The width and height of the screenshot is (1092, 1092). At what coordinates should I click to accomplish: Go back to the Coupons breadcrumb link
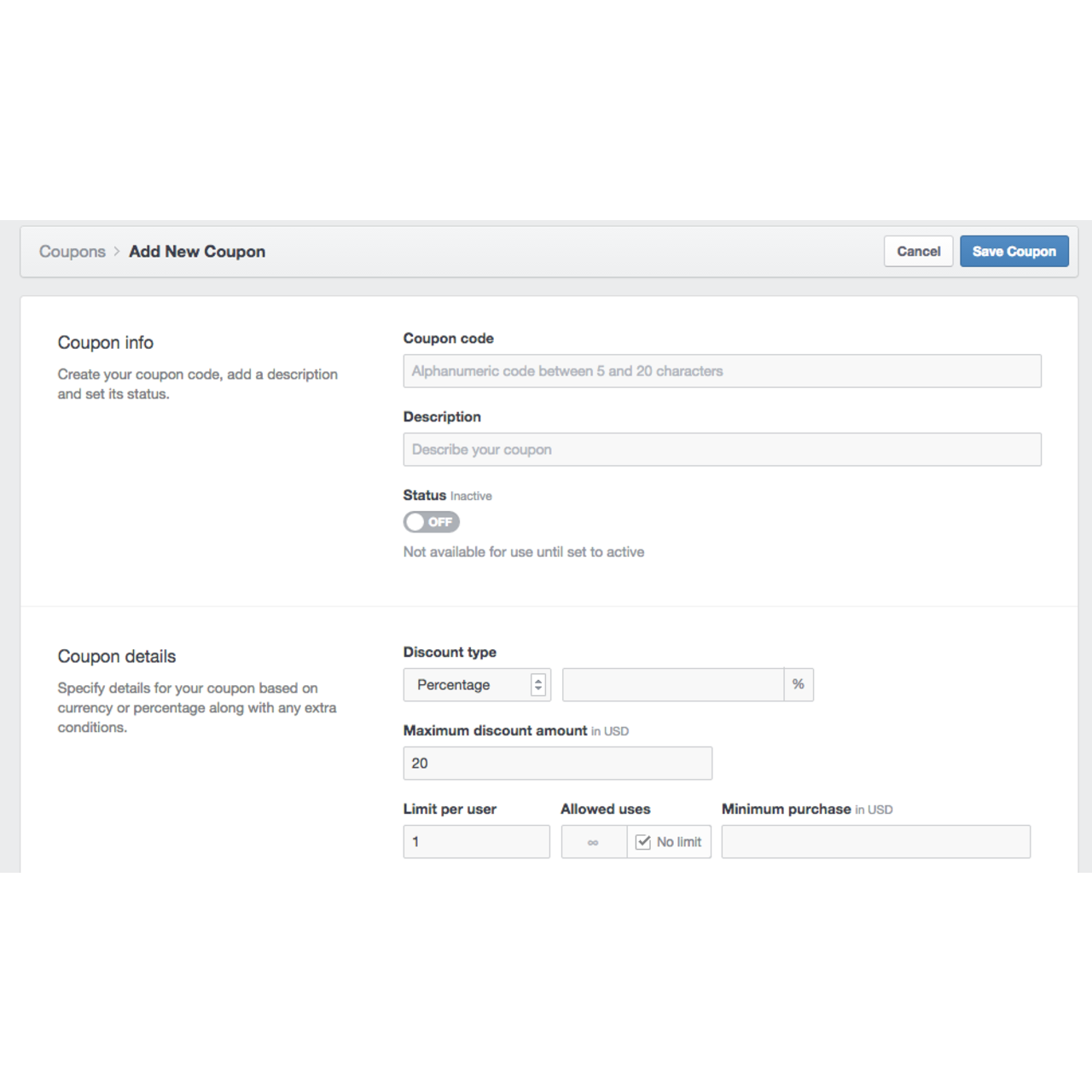click(x=72, y=252)
